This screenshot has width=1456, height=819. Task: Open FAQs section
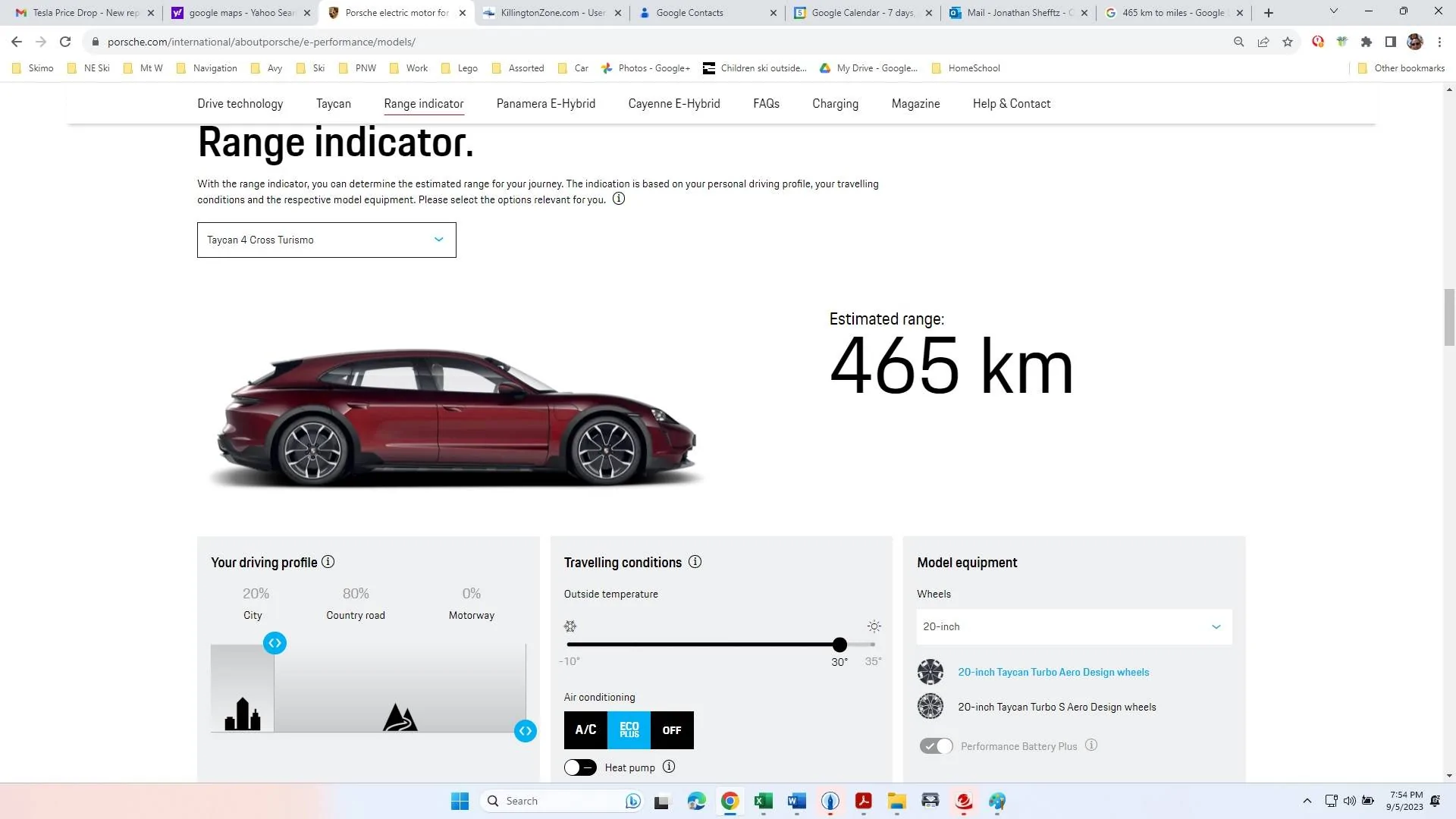[766, 104]
